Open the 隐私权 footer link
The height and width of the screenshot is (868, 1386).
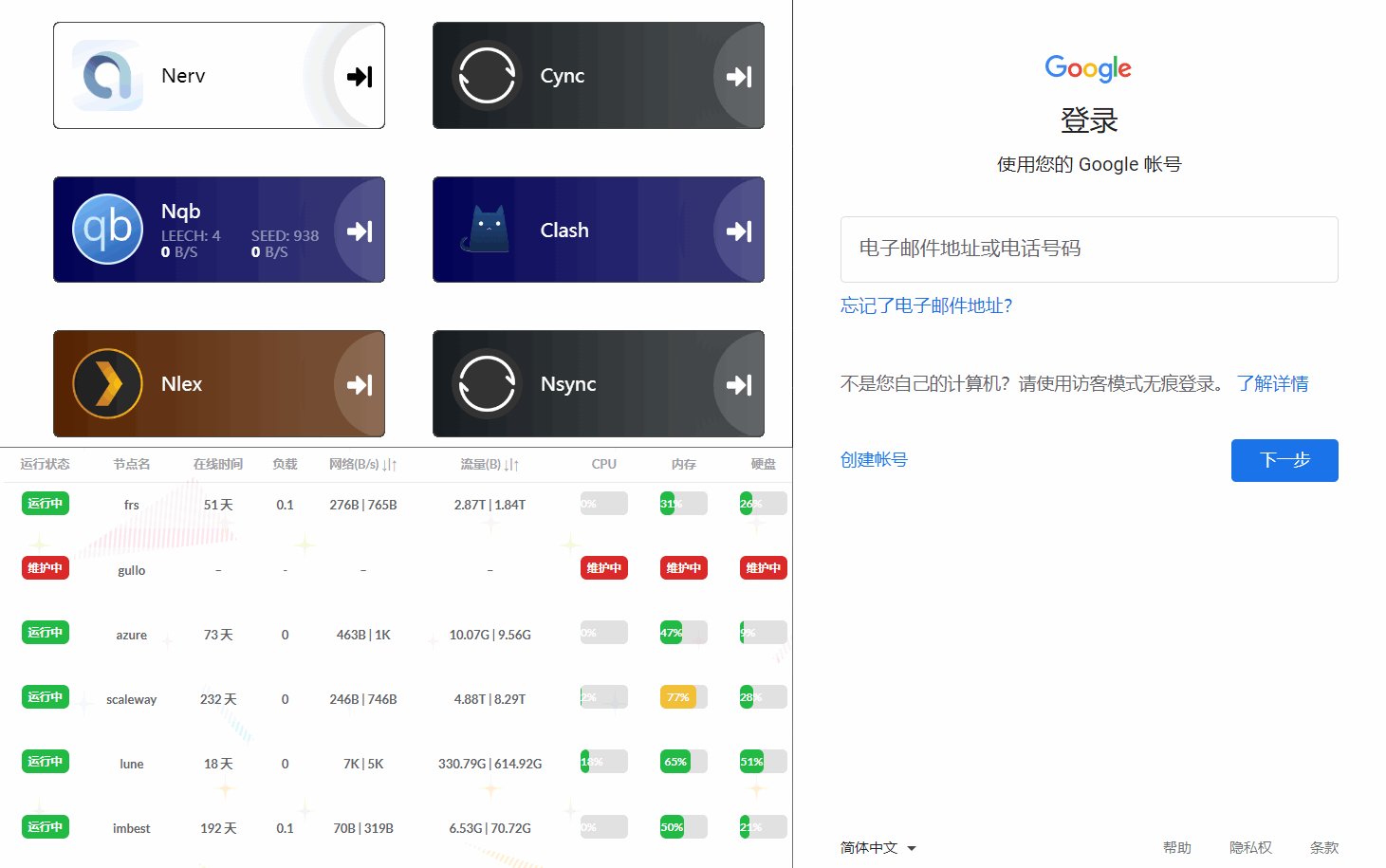[1250, 848]
